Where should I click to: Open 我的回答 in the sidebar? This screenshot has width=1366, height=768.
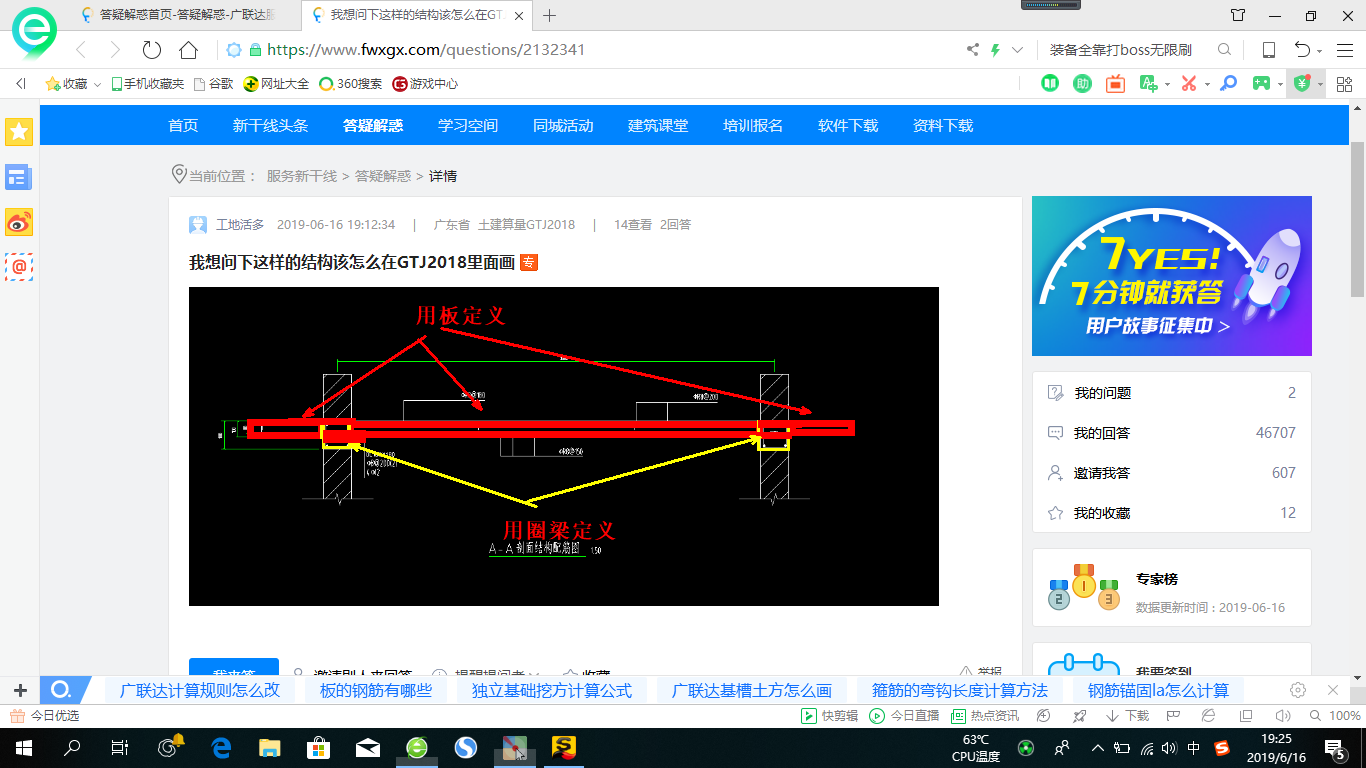(1171, 433)
